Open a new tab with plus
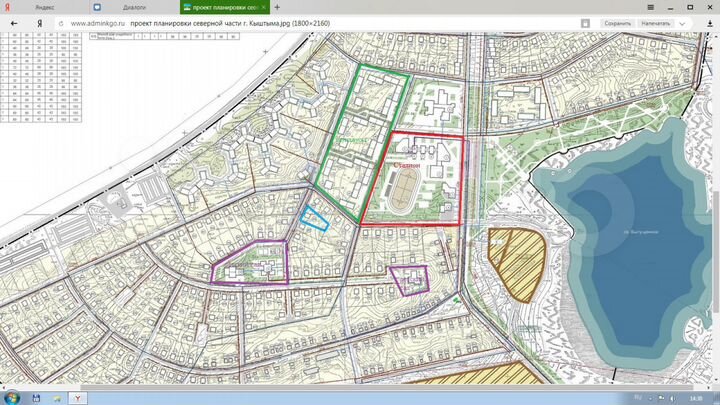Screen dimensions: 720x405 277,7
